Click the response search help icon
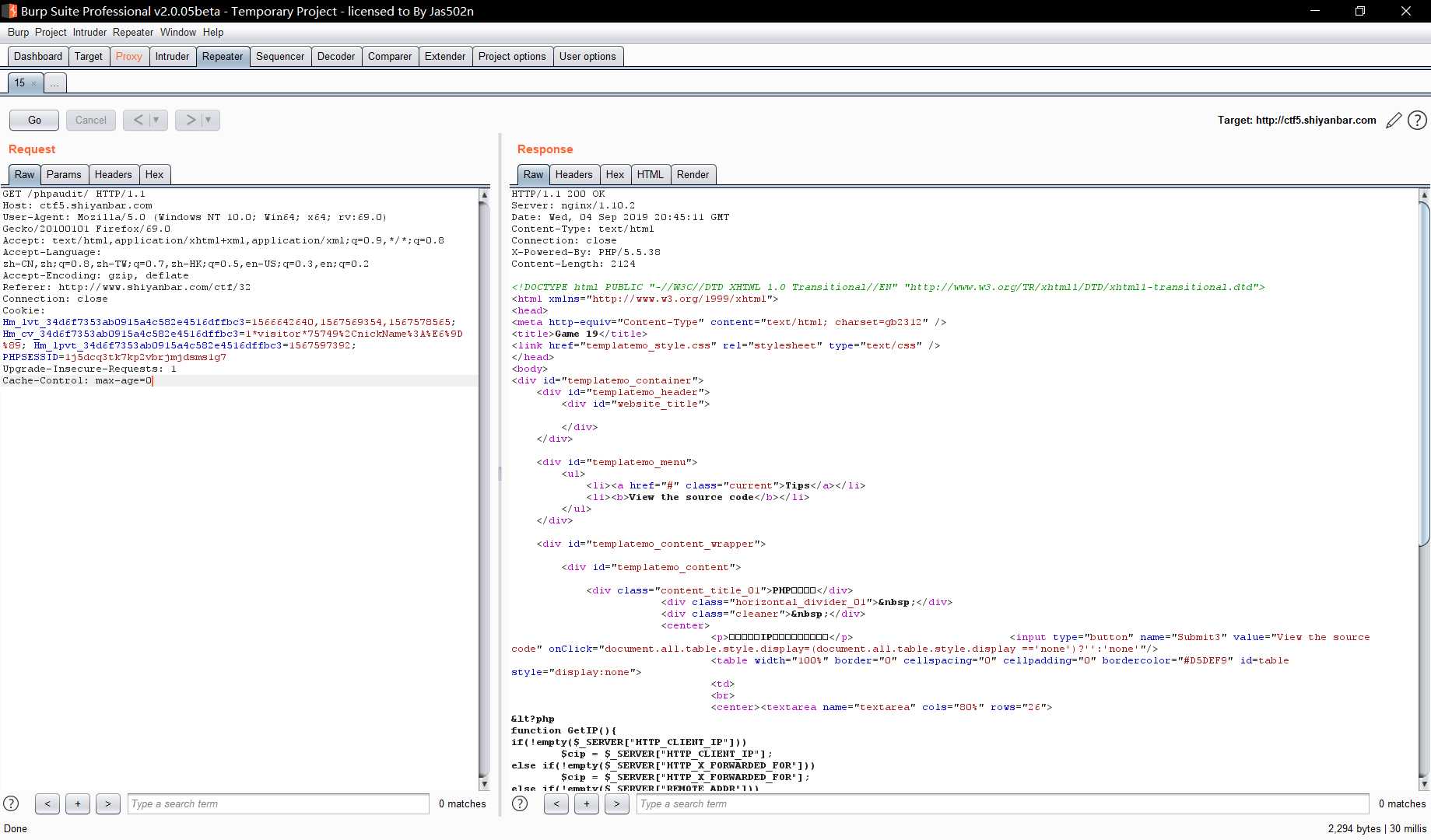 (520, 803)
